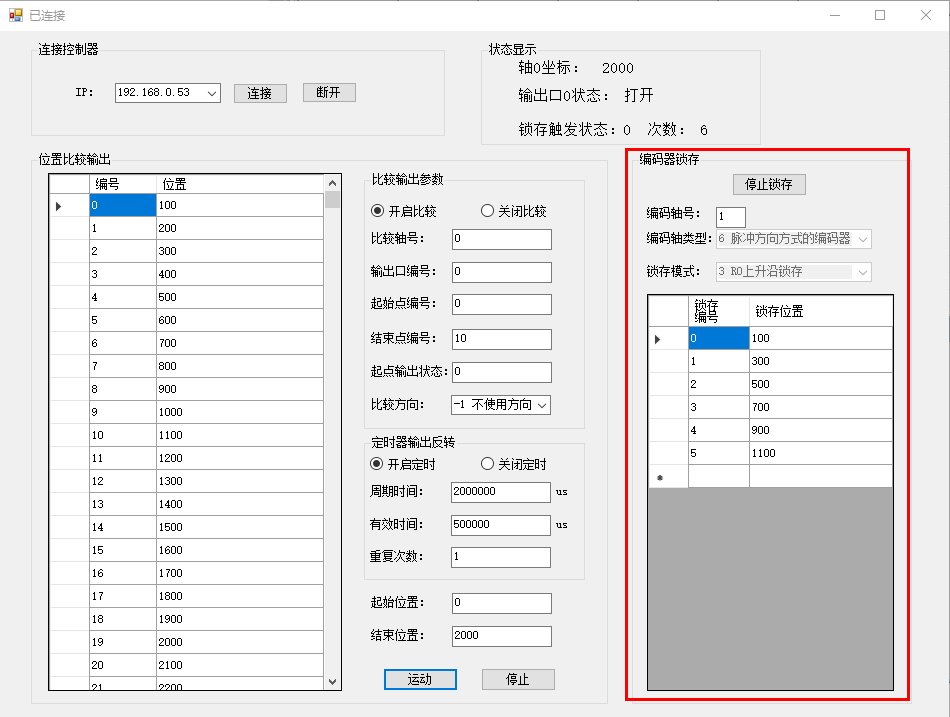Select latch number cell 2

[x=719, y=384]
